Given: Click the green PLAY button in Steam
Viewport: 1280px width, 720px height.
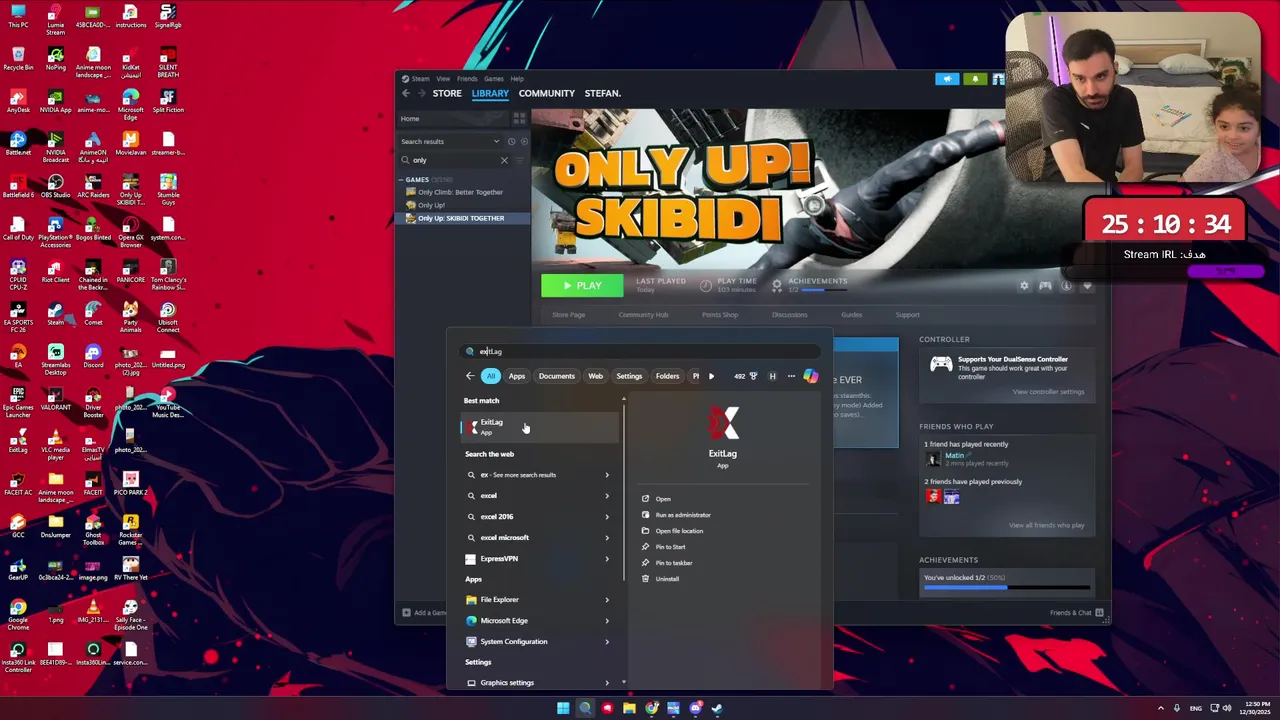Looking at the screenshot, I should (582, 286).
